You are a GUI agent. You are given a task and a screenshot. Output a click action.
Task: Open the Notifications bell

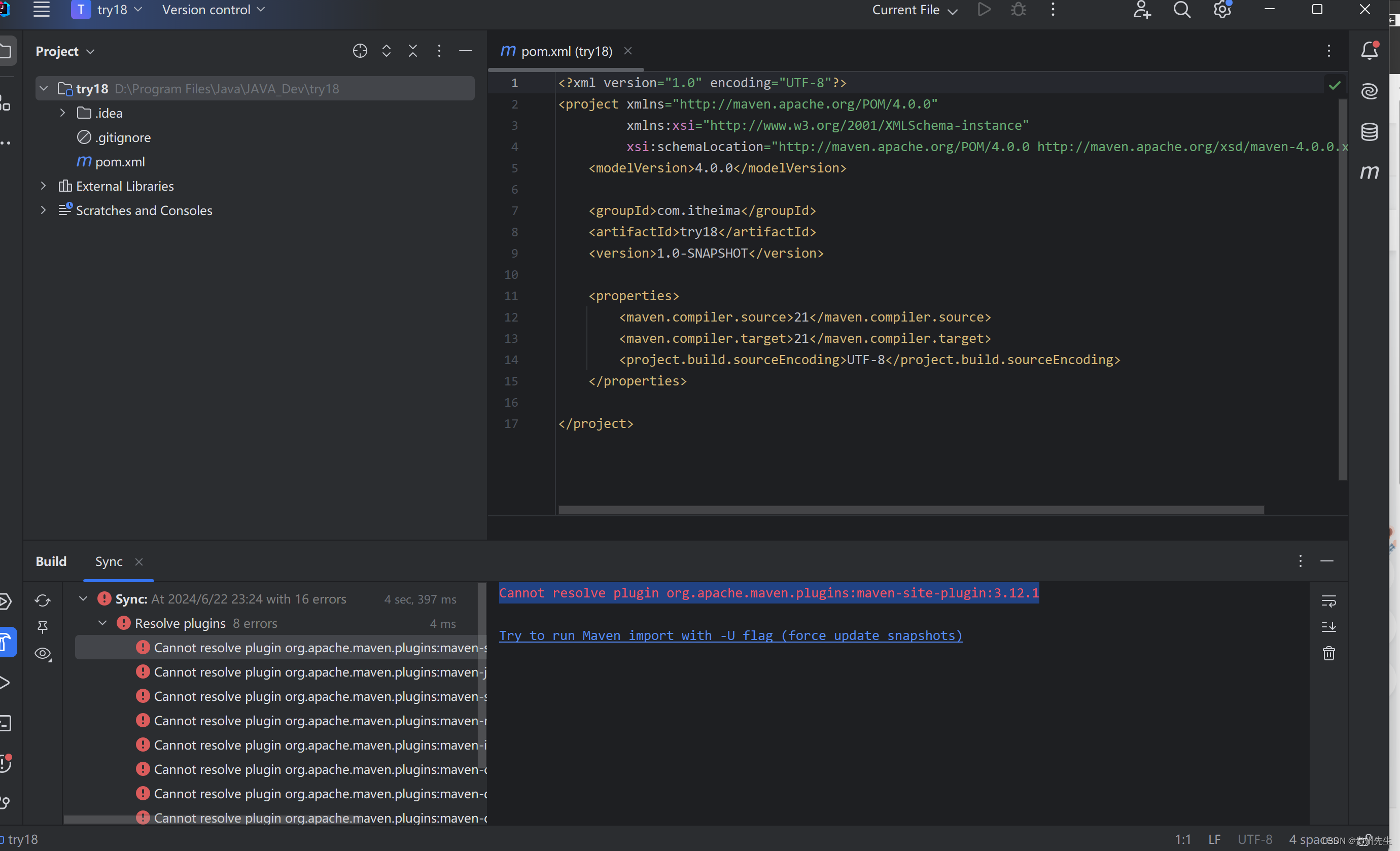pos(1370,50)
